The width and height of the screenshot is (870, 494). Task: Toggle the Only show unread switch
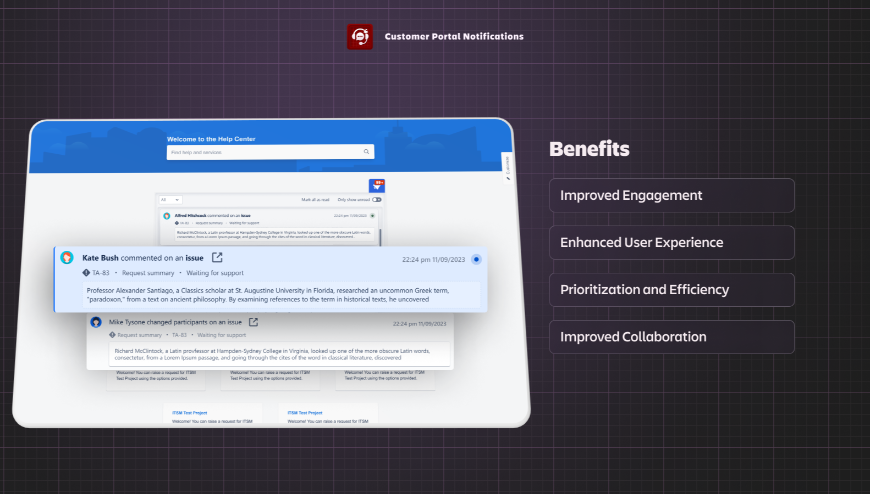click(377, 200)
